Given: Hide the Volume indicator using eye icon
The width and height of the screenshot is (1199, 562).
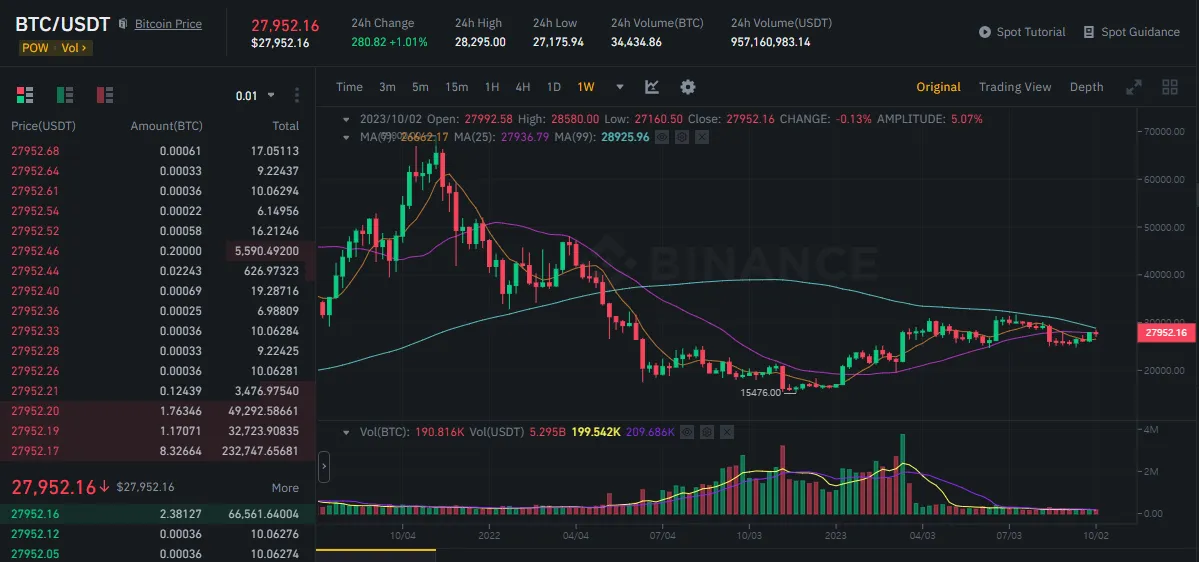Looking at the screenshot, I should [x=688, y=432].
